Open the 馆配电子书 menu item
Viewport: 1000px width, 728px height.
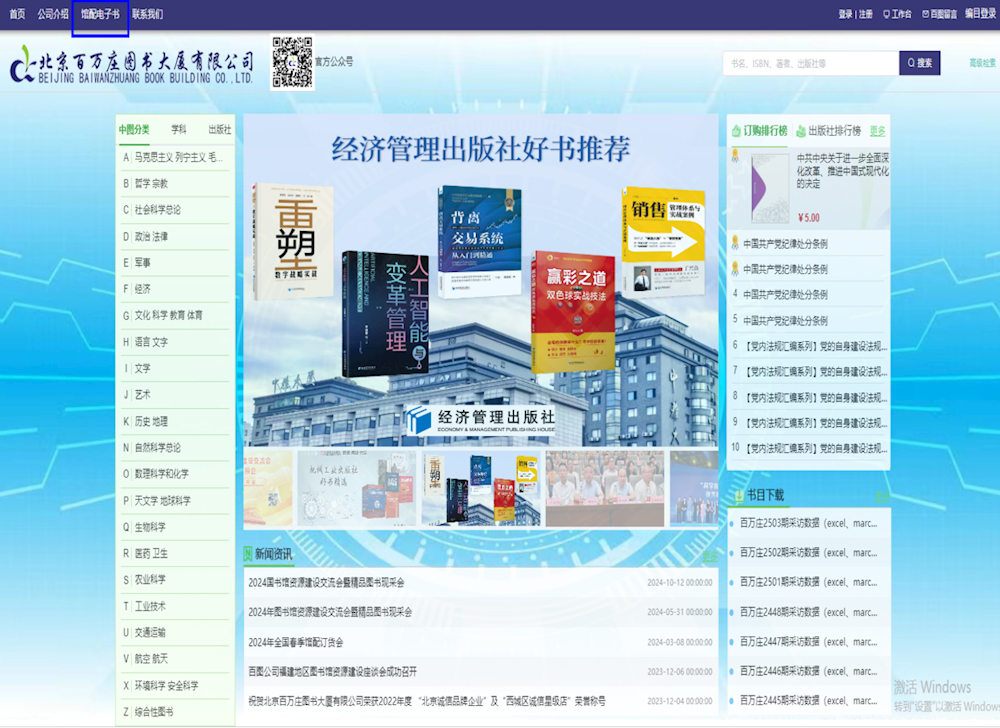(x=100, y=14)
